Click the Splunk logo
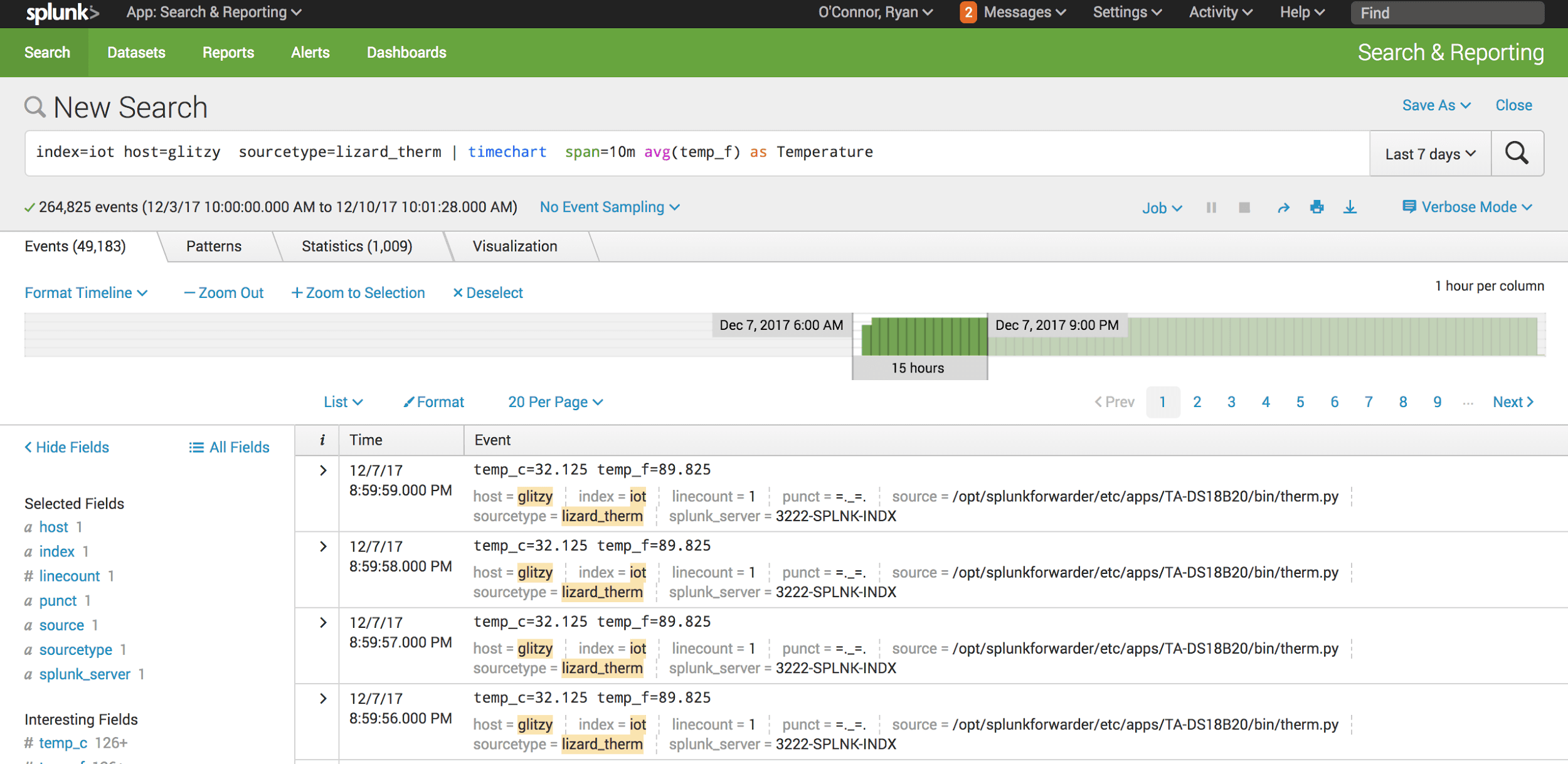 (62, 13)
